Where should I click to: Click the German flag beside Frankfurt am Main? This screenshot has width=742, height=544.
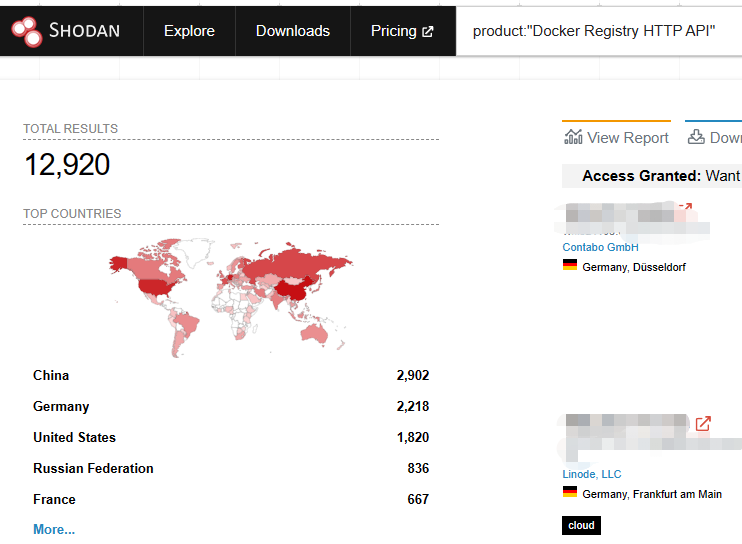coord(570,492)
